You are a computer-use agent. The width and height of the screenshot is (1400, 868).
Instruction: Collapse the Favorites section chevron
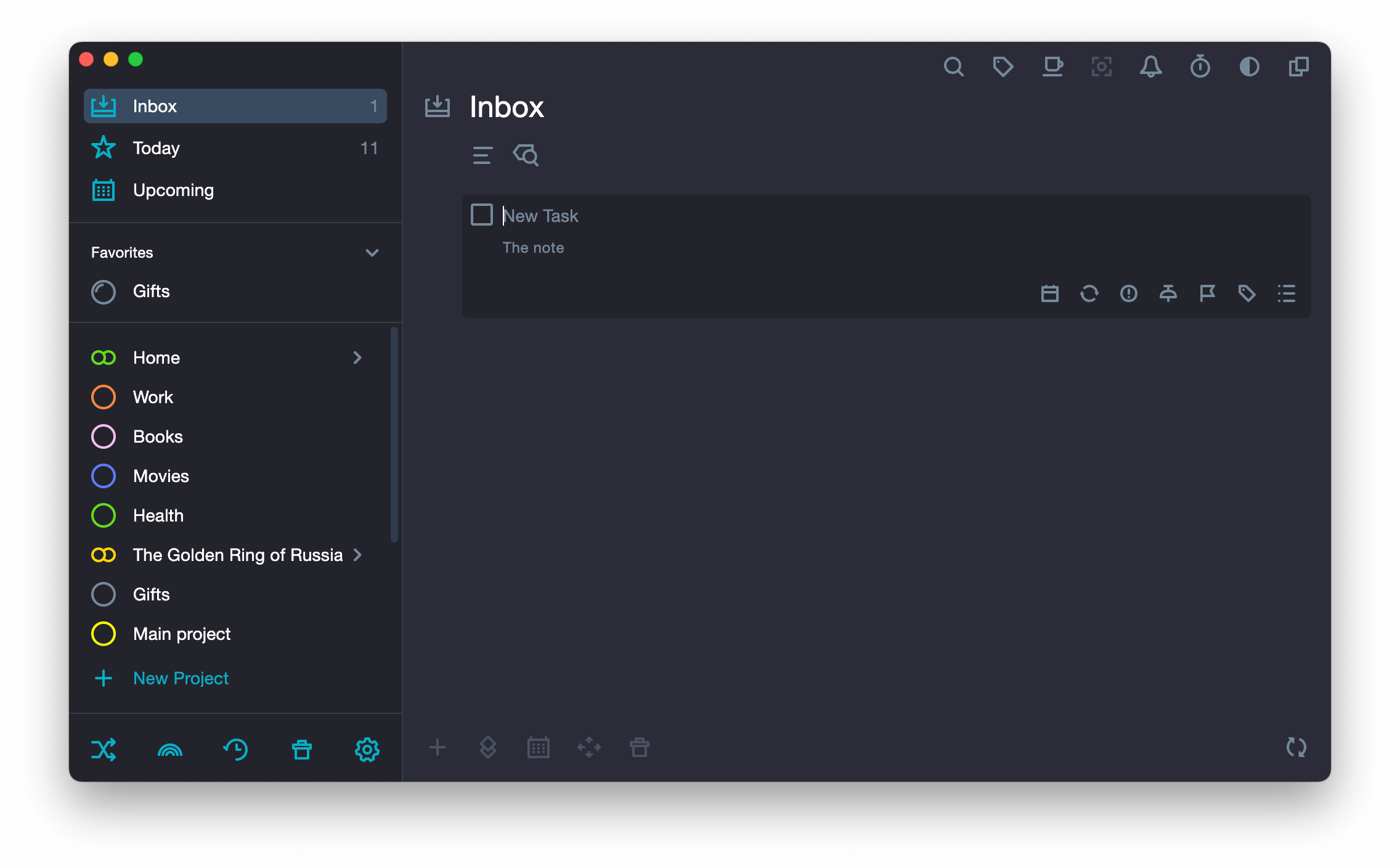372,253
